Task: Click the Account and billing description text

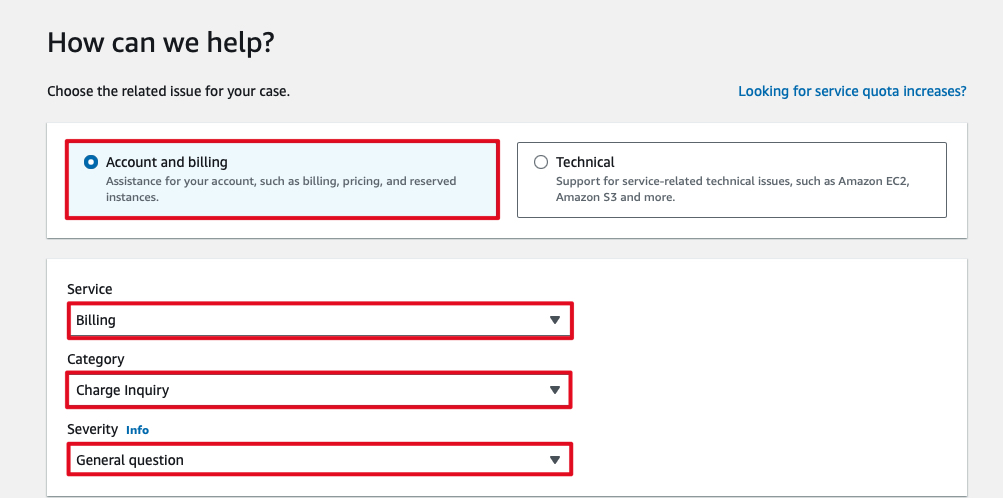Action: click(280, 189)
